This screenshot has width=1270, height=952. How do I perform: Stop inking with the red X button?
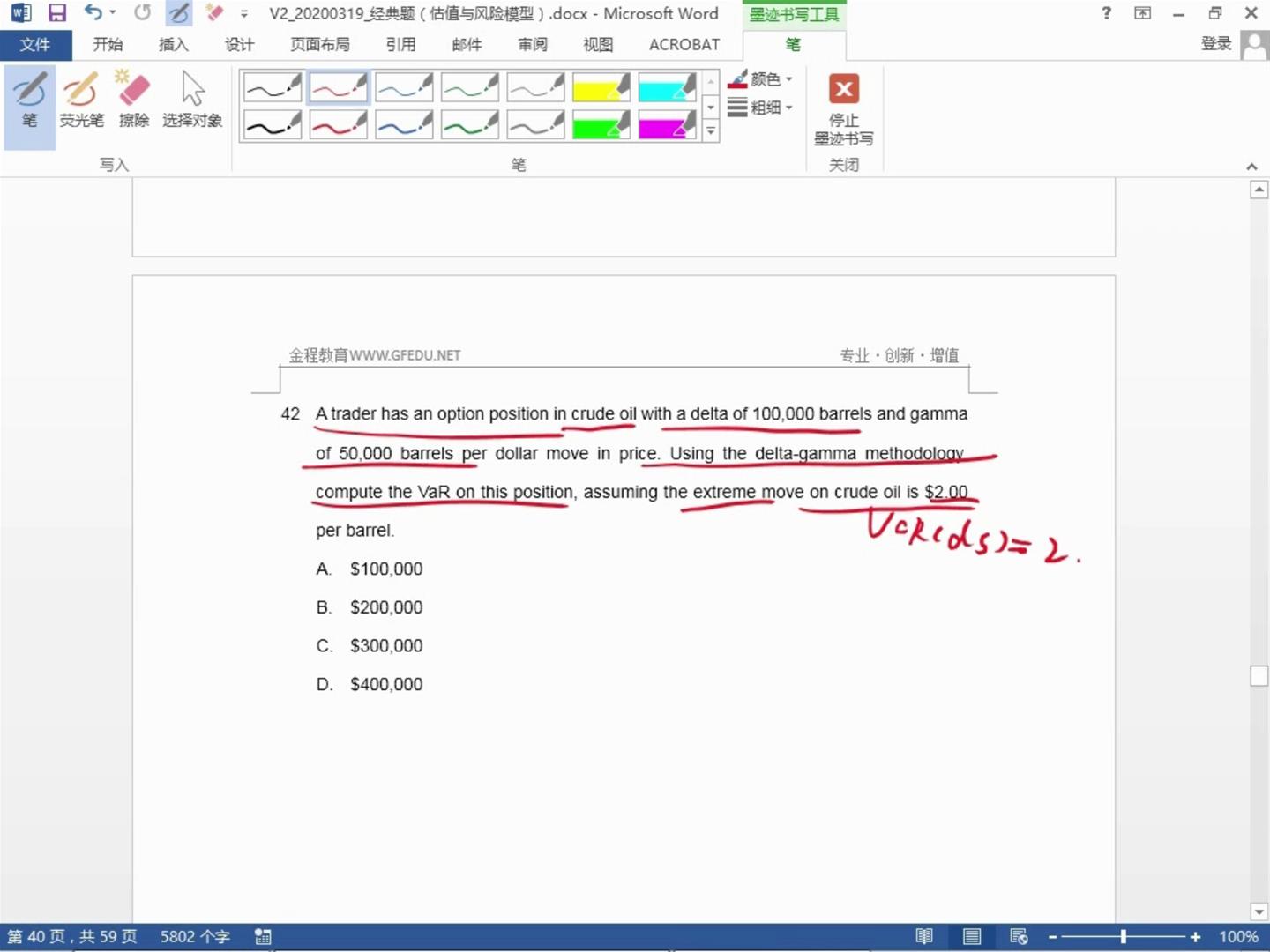pyautogui.click(x=844, y=109)
